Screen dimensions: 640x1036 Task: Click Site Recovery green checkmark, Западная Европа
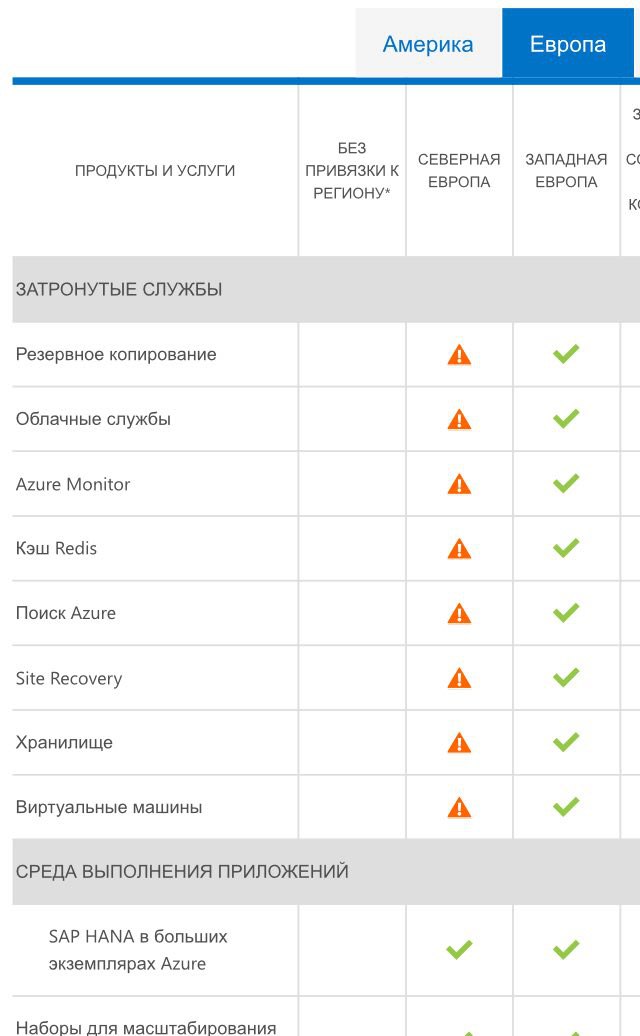(x=566, y=677)
